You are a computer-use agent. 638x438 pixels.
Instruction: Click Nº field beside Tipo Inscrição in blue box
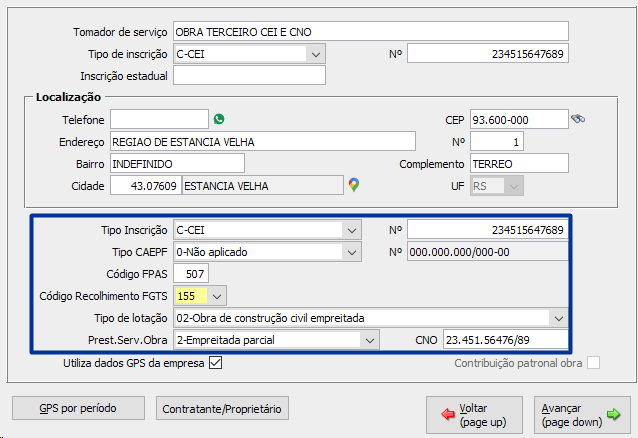(488, 230)
